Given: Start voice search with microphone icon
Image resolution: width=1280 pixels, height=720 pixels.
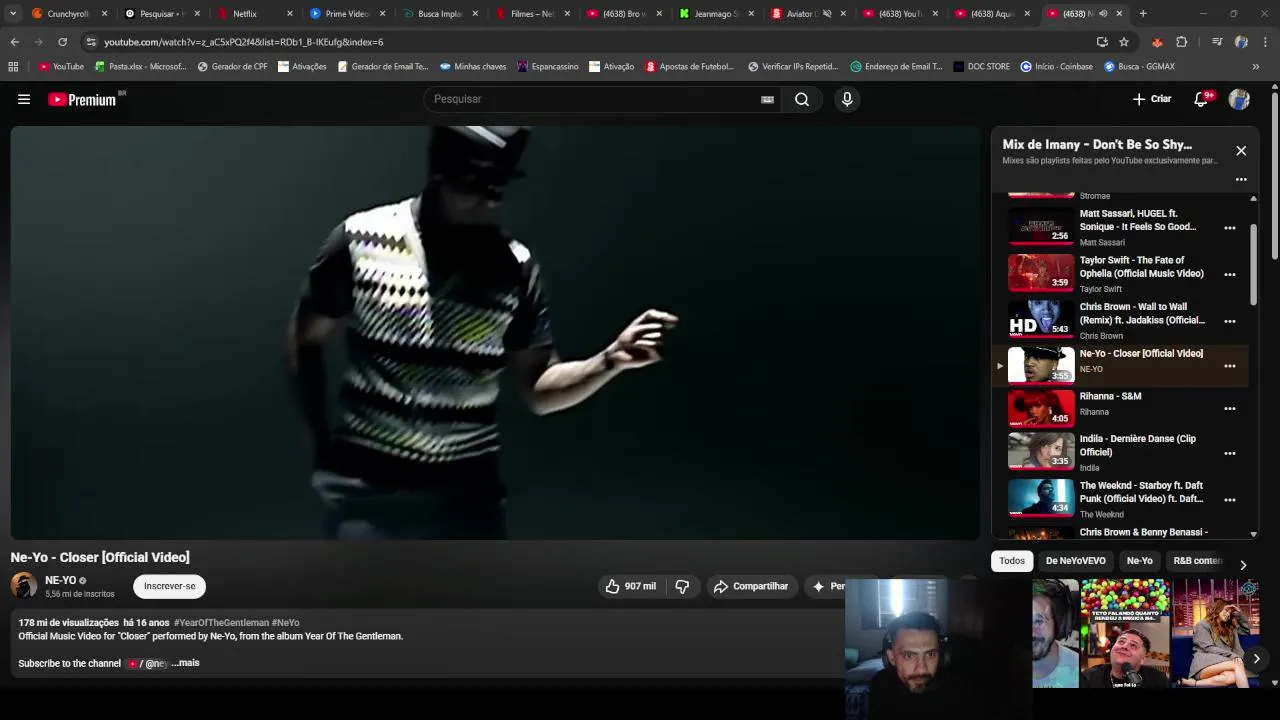Looking at the screenshot, I should coord(847,99).
